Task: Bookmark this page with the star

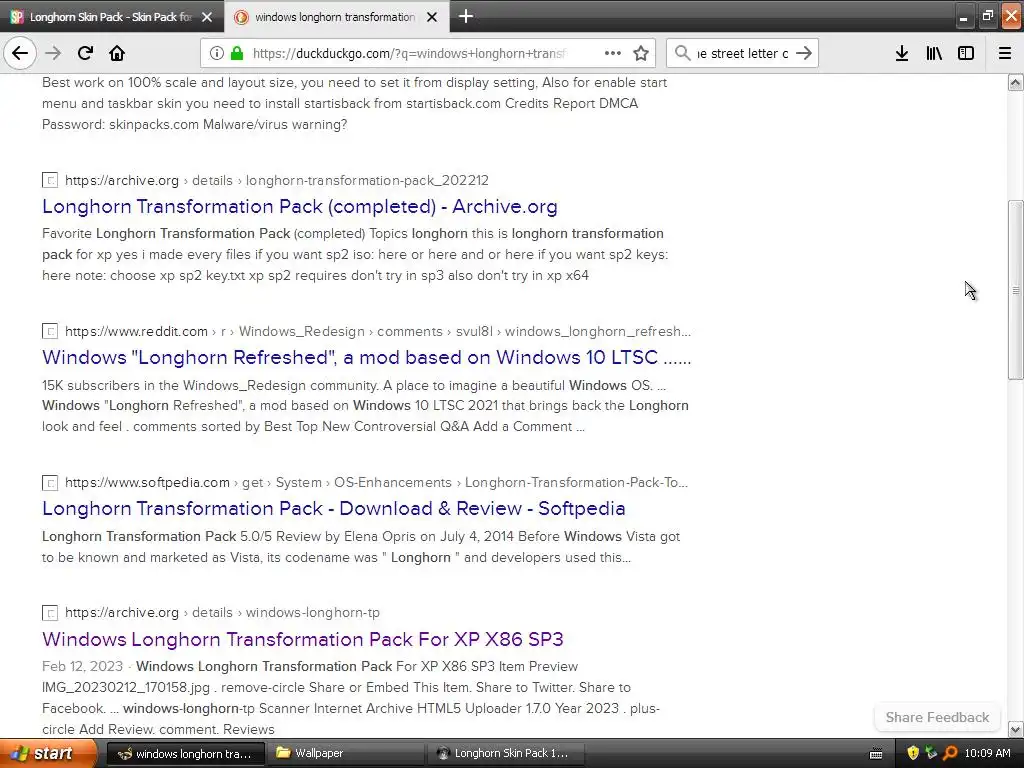Action: [641, 53]
